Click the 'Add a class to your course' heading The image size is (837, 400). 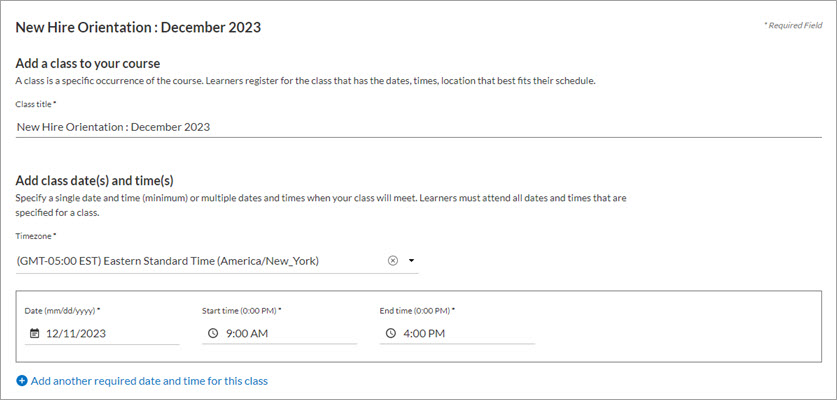(x=88, y=63)
